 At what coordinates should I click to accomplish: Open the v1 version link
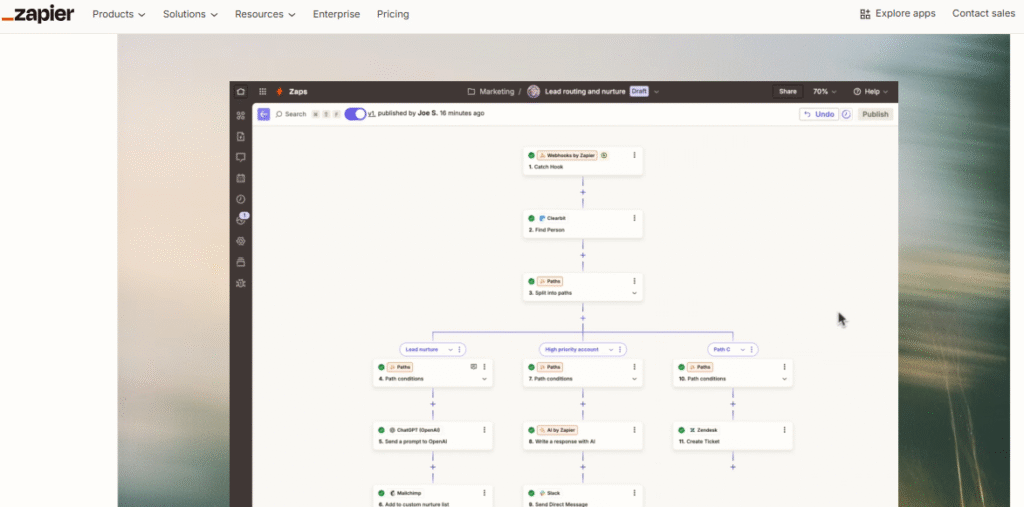coord(371,113)
